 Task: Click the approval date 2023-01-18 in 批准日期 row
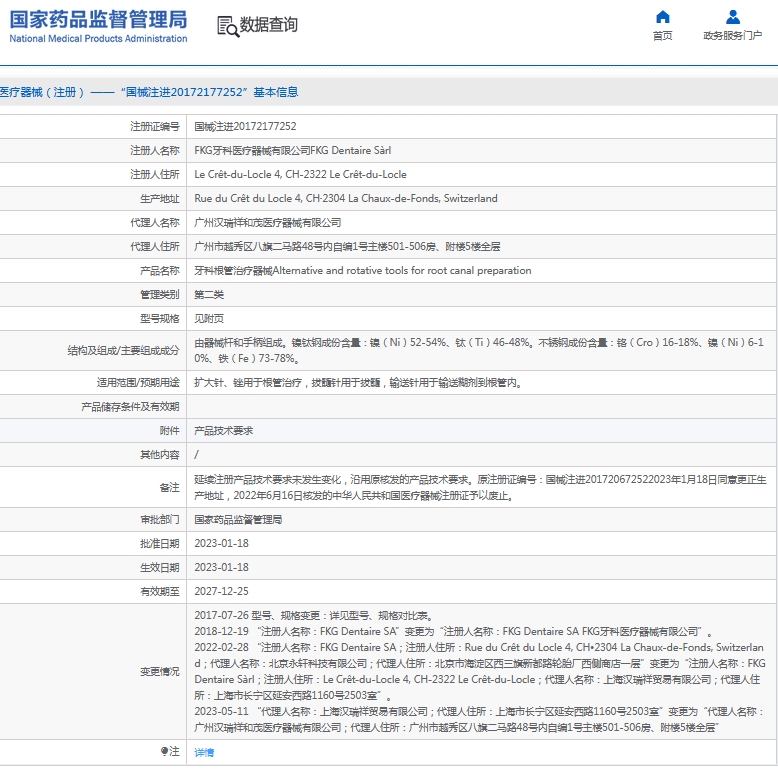[221, 543]
